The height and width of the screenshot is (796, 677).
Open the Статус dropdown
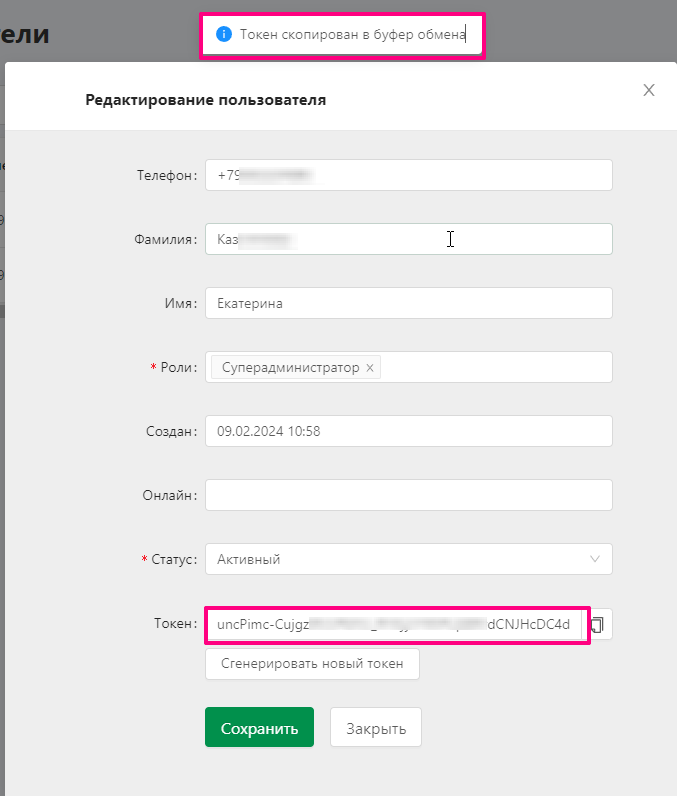tap(409, 559)
